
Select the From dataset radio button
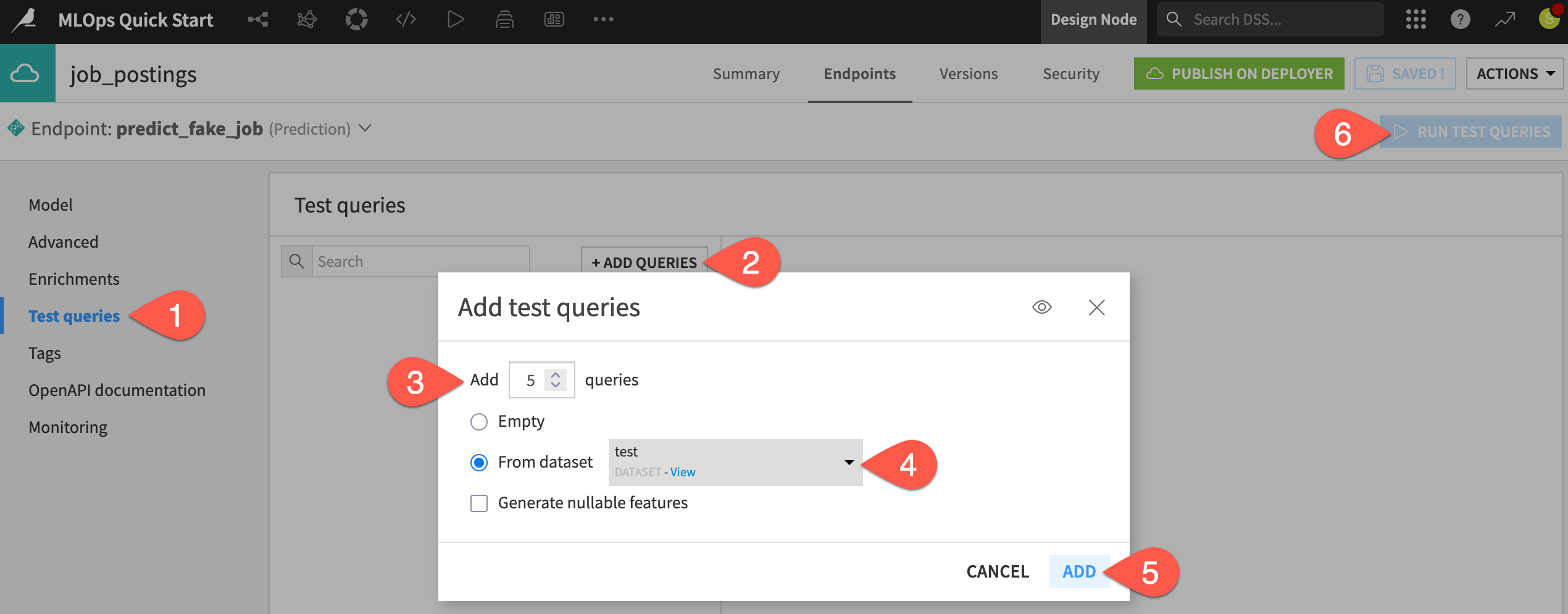(479, 462)
